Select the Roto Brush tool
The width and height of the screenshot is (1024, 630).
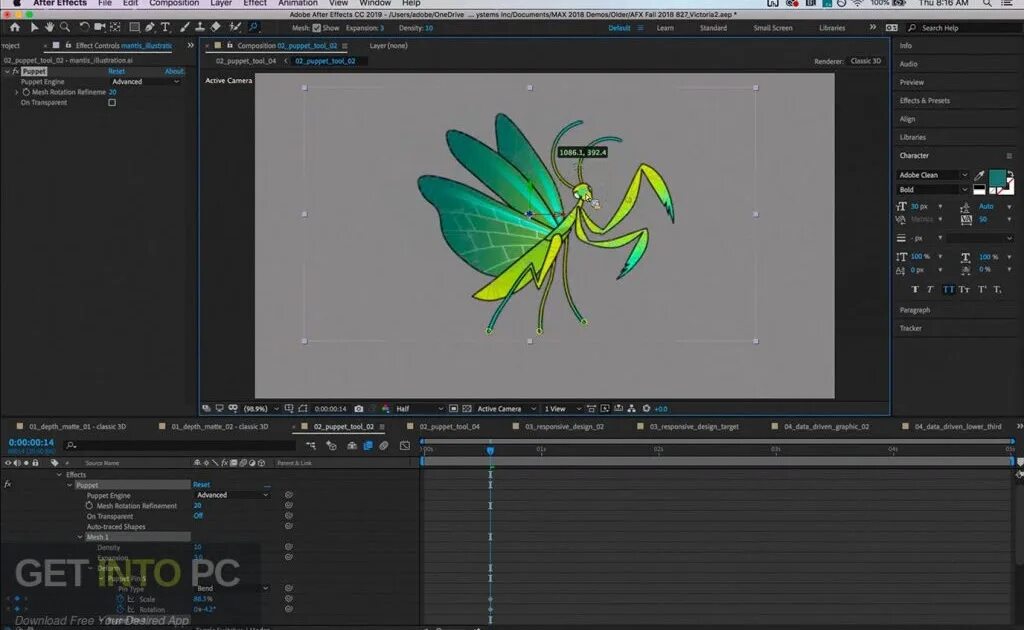pyautogui.click(x=234, y=27)
